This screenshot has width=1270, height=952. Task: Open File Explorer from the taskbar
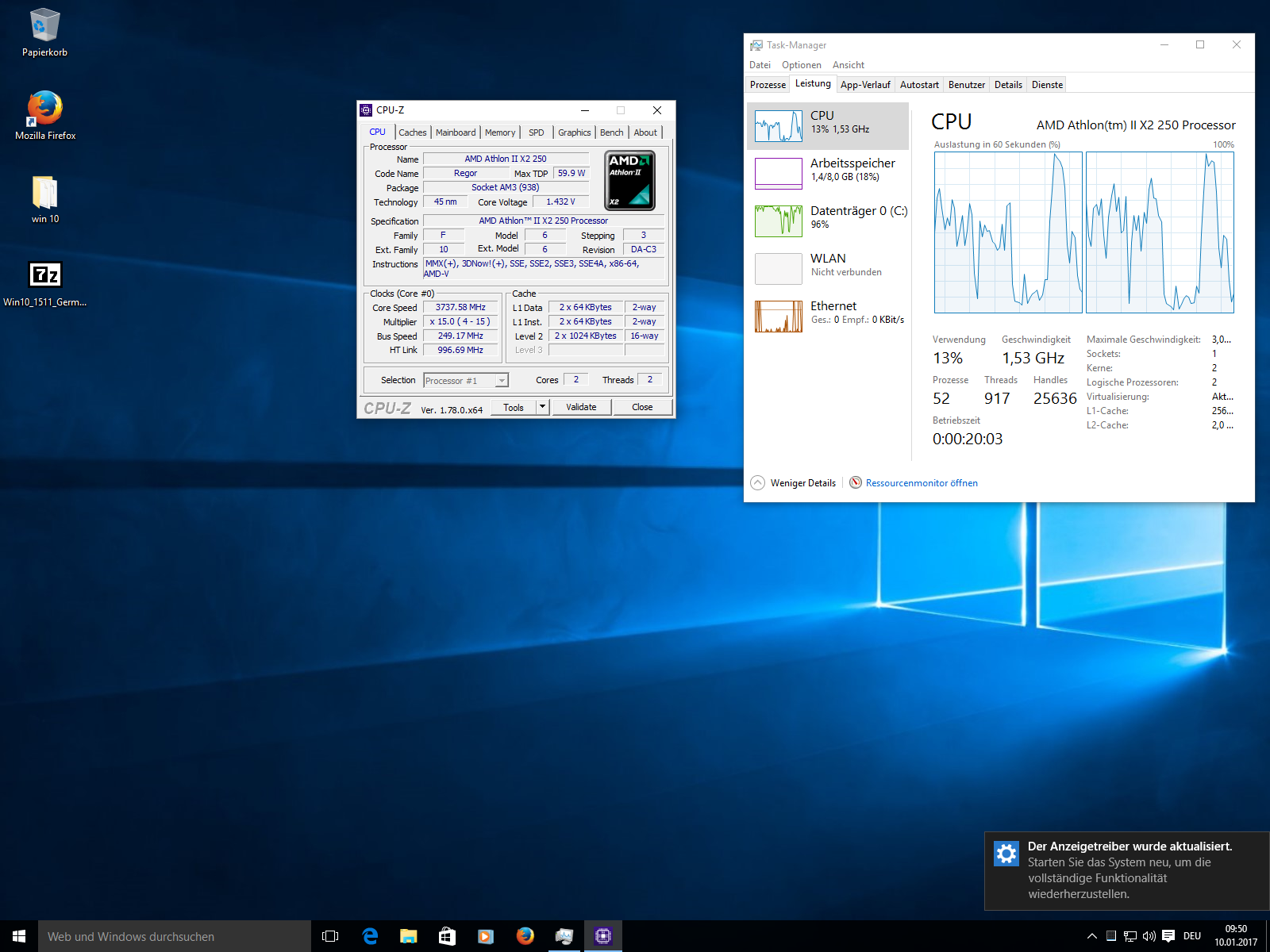click(409, 936)
